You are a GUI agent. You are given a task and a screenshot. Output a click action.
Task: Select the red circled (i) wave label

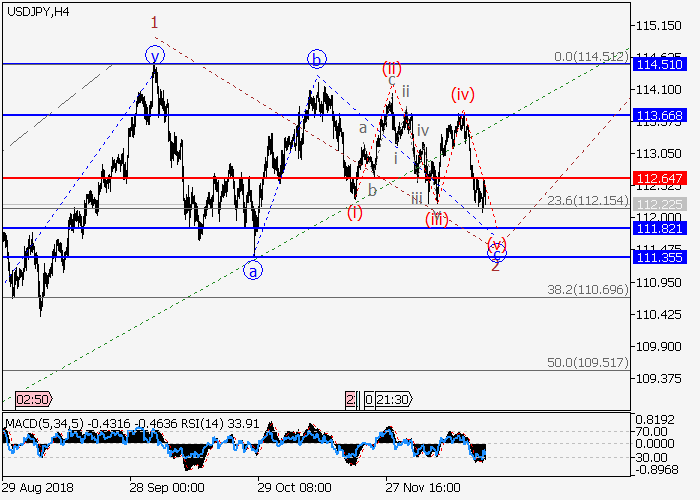click(355, 211)
